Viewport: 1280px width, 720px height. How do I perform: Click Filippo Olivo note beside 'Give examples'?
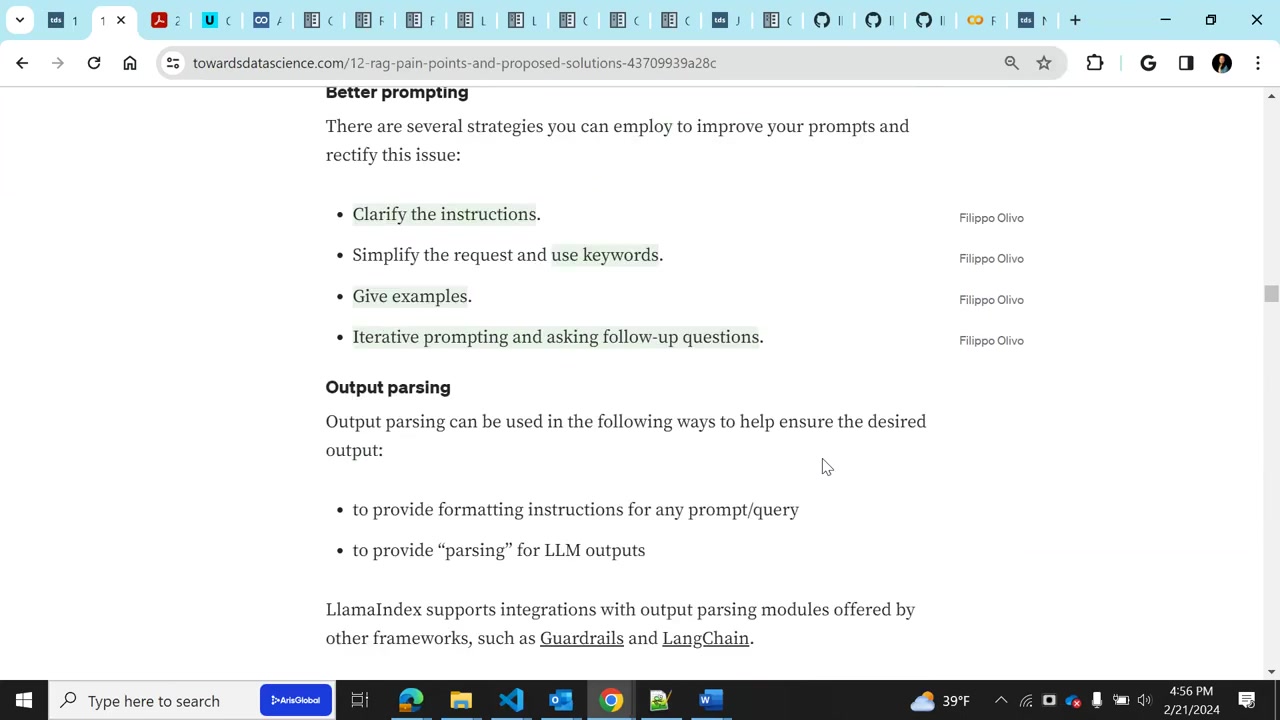click(991, 300)
